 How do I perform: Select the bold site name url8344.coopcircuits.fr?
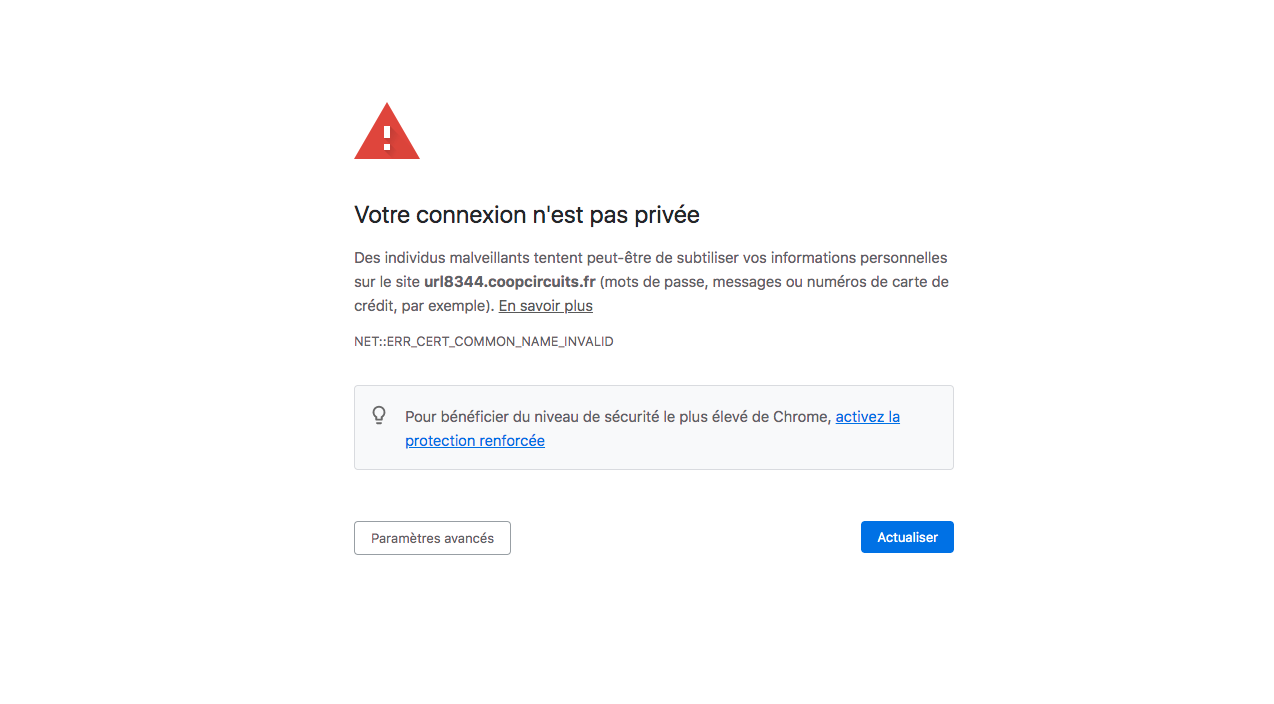(510, 282)
